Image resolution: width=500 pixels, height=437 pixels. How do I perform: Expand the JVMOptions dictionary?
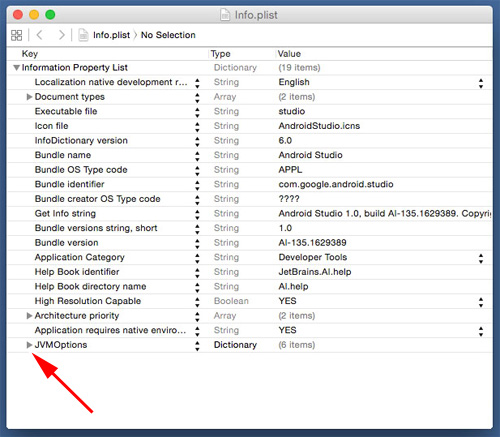tap(29, 345)
